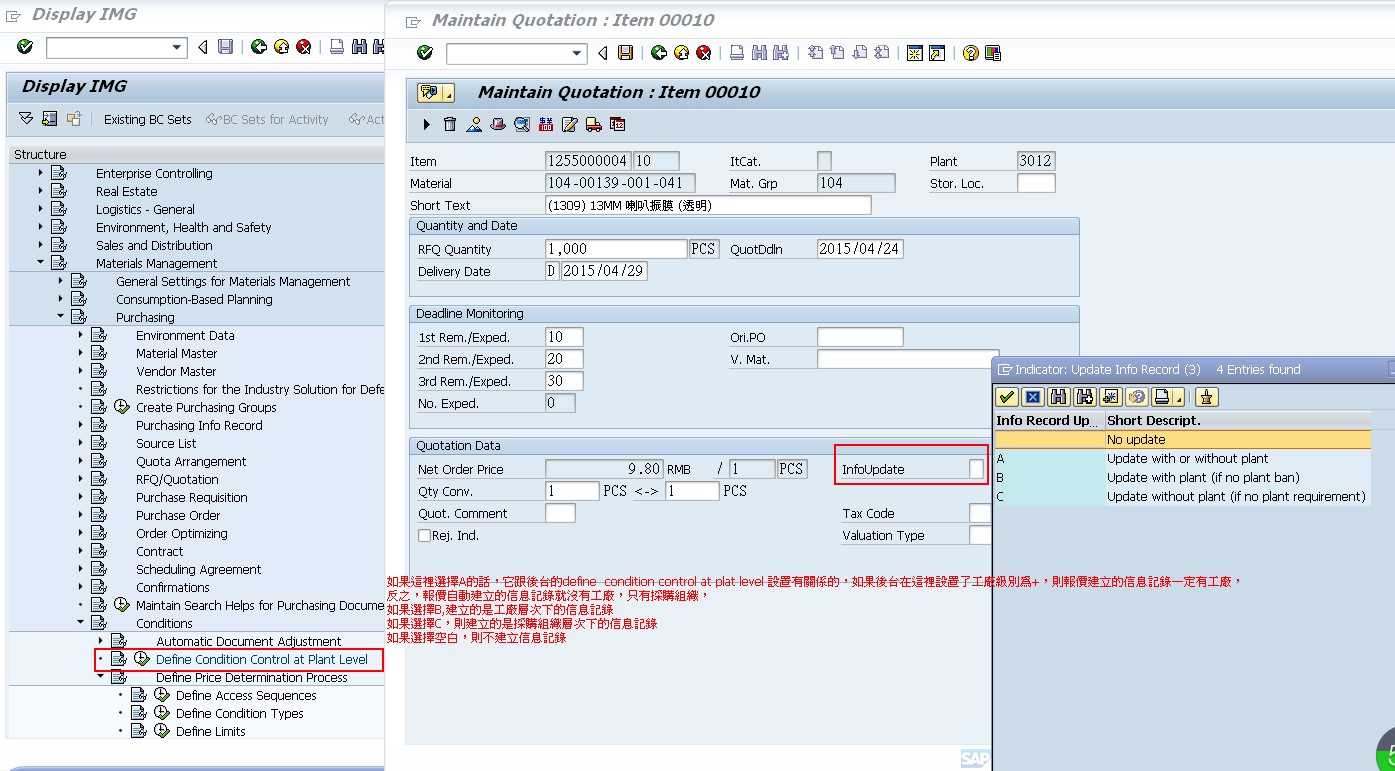Click execute clock icon beside Define Condition Types

click(162, 713)
